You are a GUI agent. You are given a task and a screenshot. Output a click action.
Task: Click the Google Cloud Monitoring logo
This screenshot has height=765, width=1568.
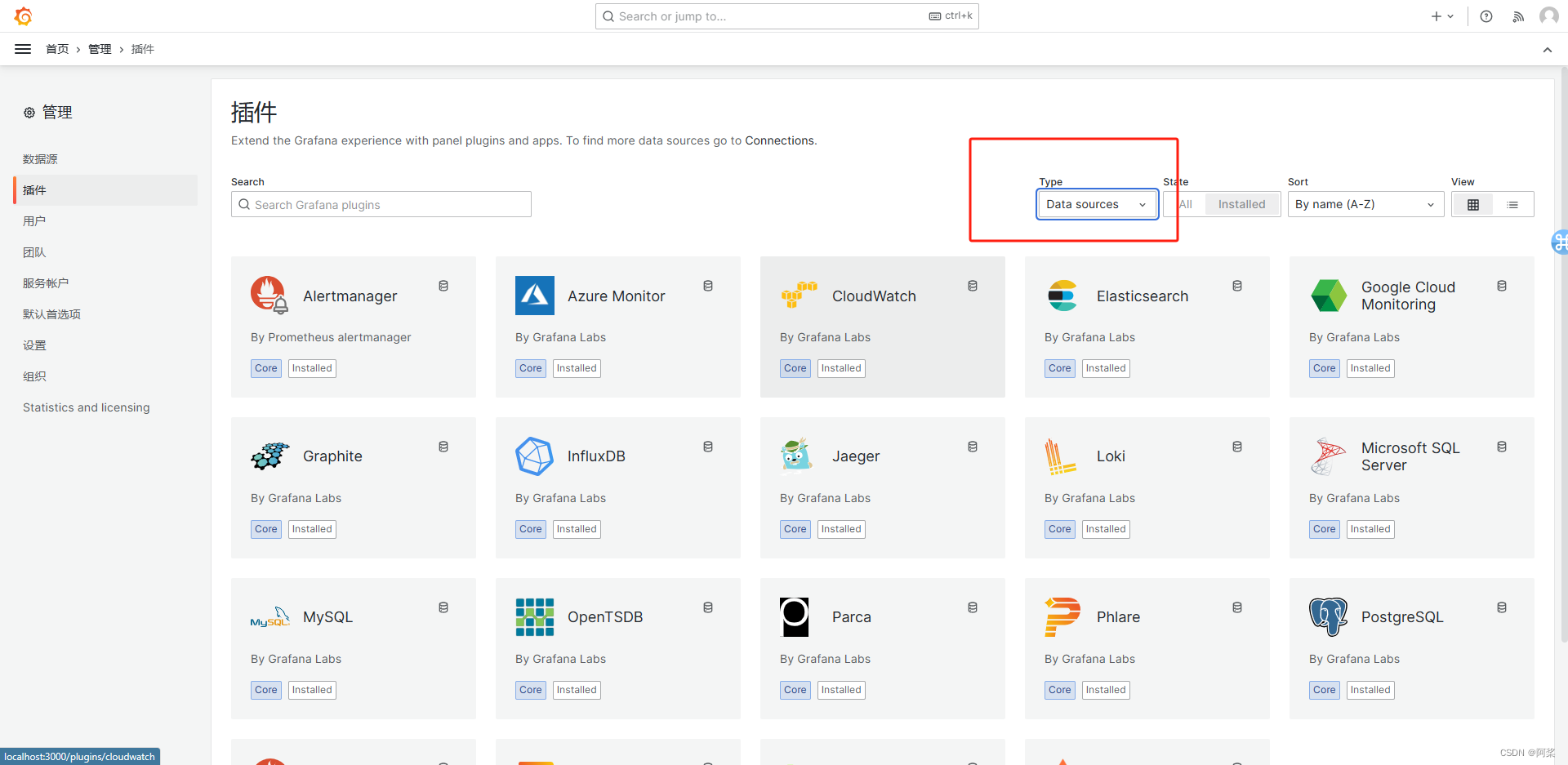1329,296
